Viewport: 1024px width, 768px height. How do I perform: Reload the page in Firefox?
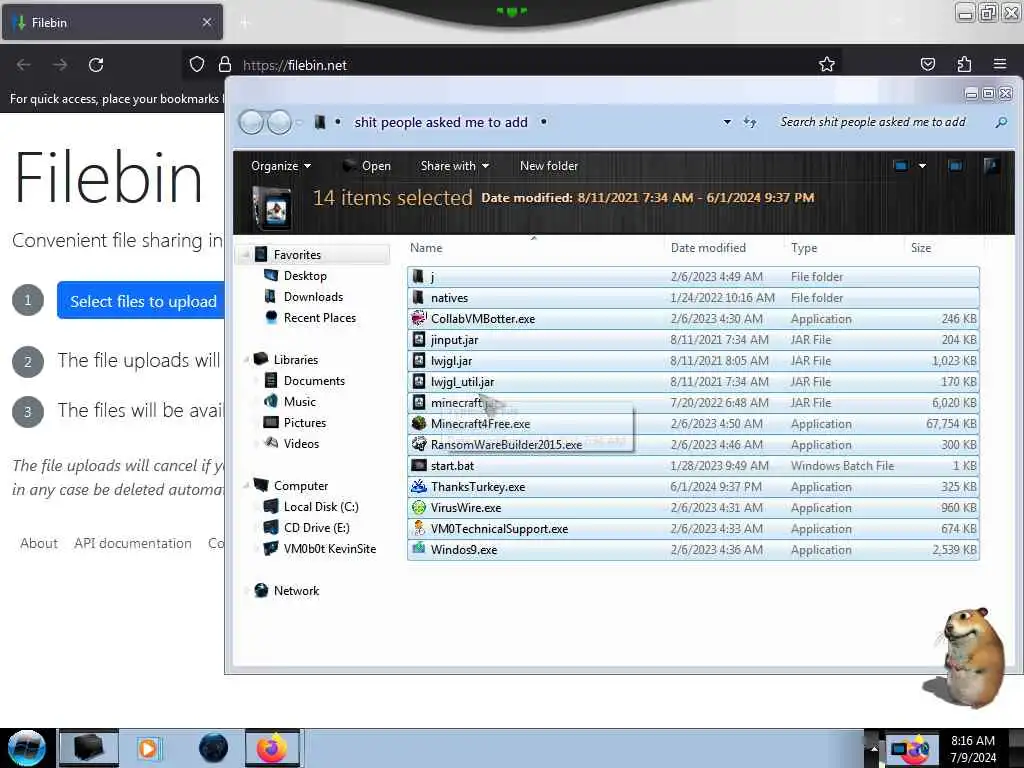point(96,65)
